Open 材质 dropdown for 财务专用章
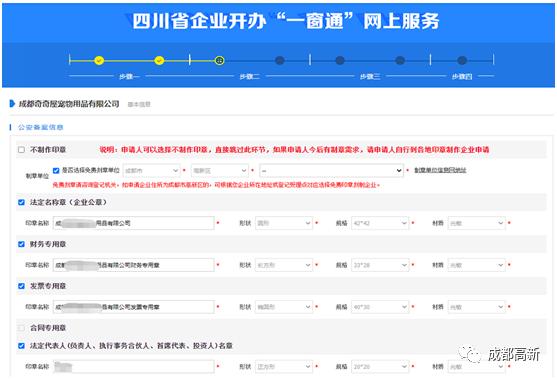The width and height of the screenshot is (557, 379). click(x=476, y=265)
